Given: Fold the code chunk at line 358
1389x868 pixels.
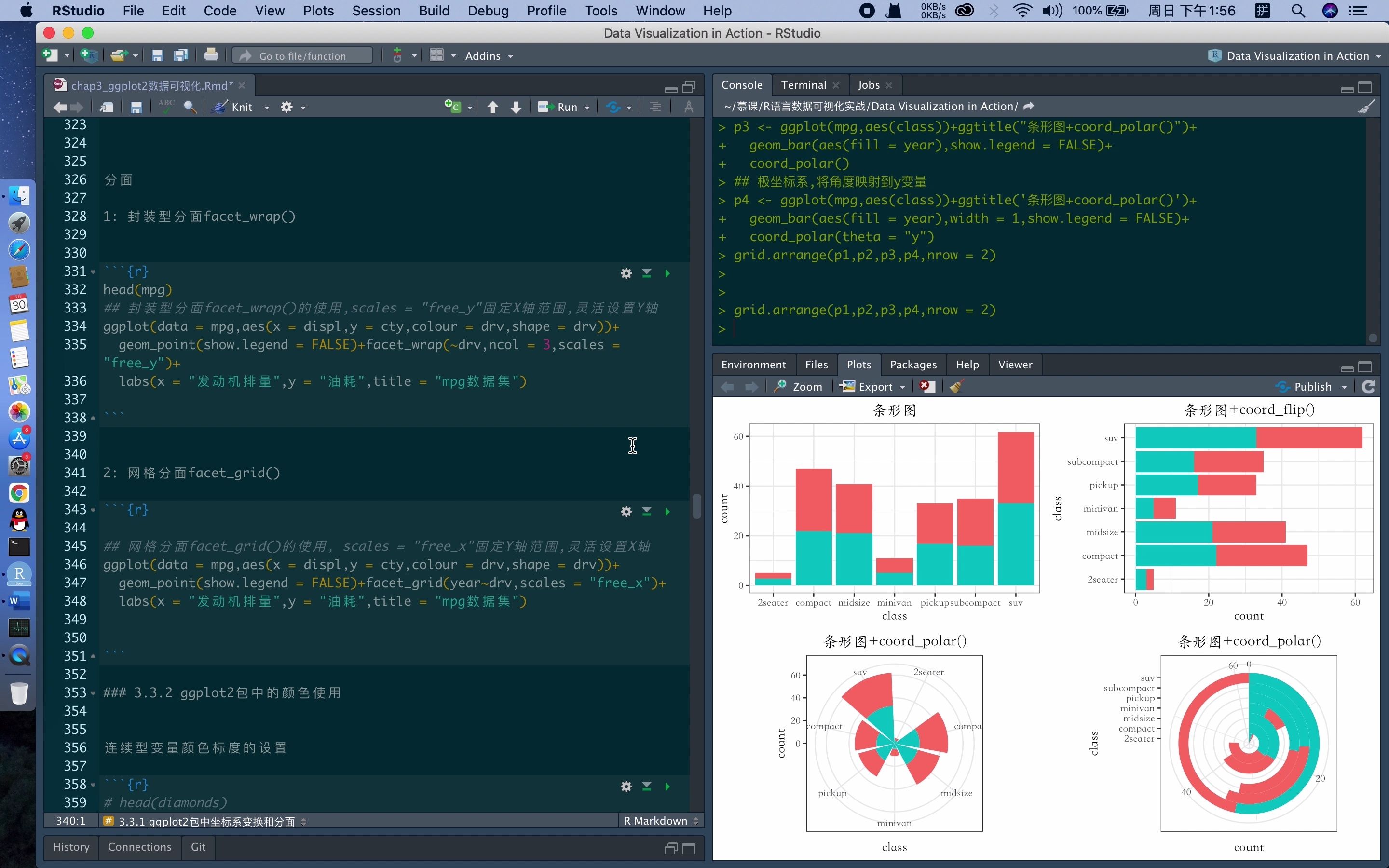Looking at the screenshot, I should coord(93,785).
